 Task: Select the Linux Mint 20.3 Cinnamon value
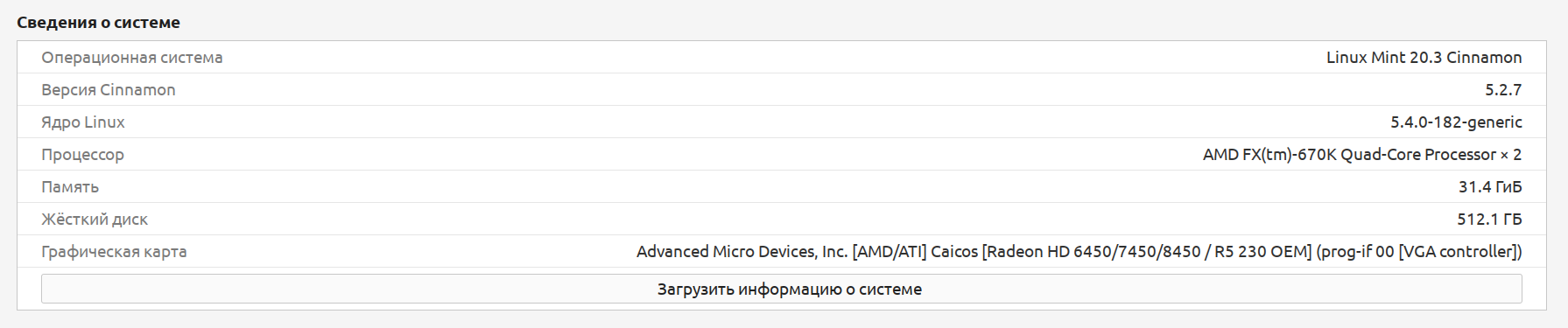(1424, 58)
